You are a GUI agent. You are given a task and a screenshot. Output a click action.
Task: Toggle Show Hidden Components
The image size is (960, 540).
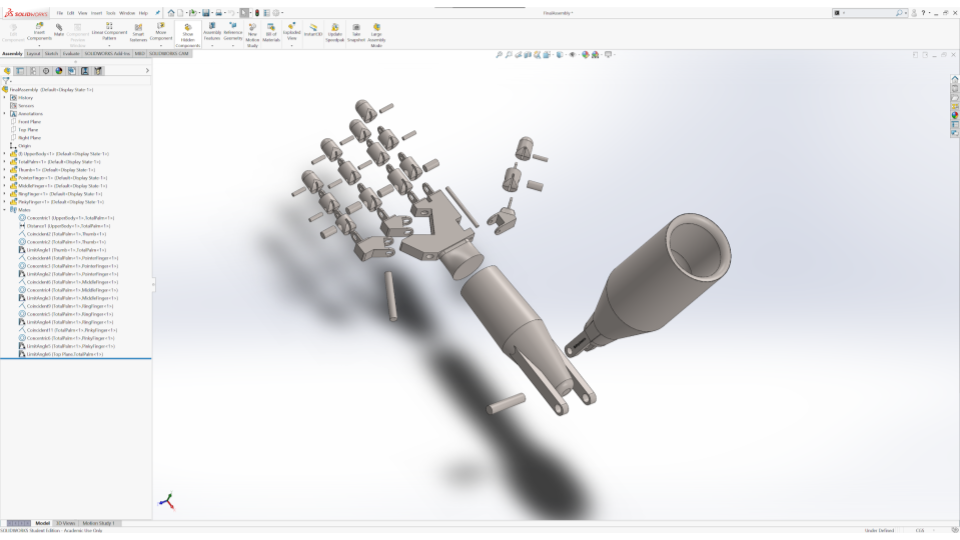[187, 32]
